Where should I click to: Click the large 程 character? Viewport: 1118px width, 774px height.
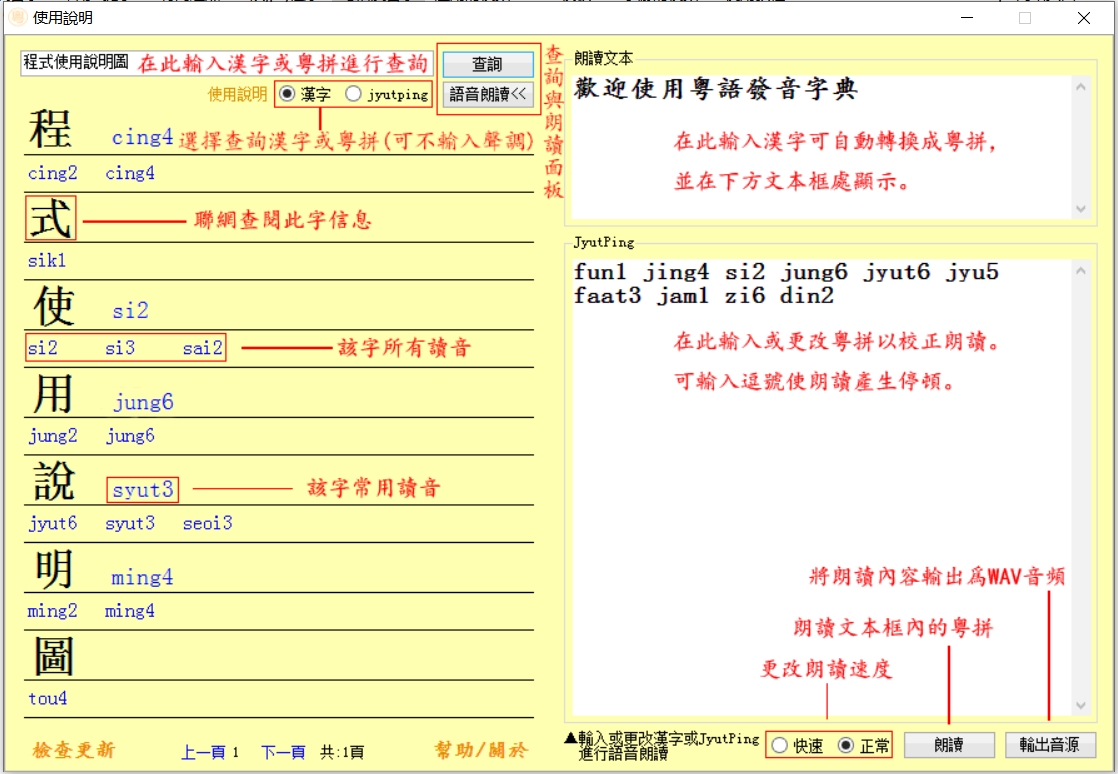[50, 130]
